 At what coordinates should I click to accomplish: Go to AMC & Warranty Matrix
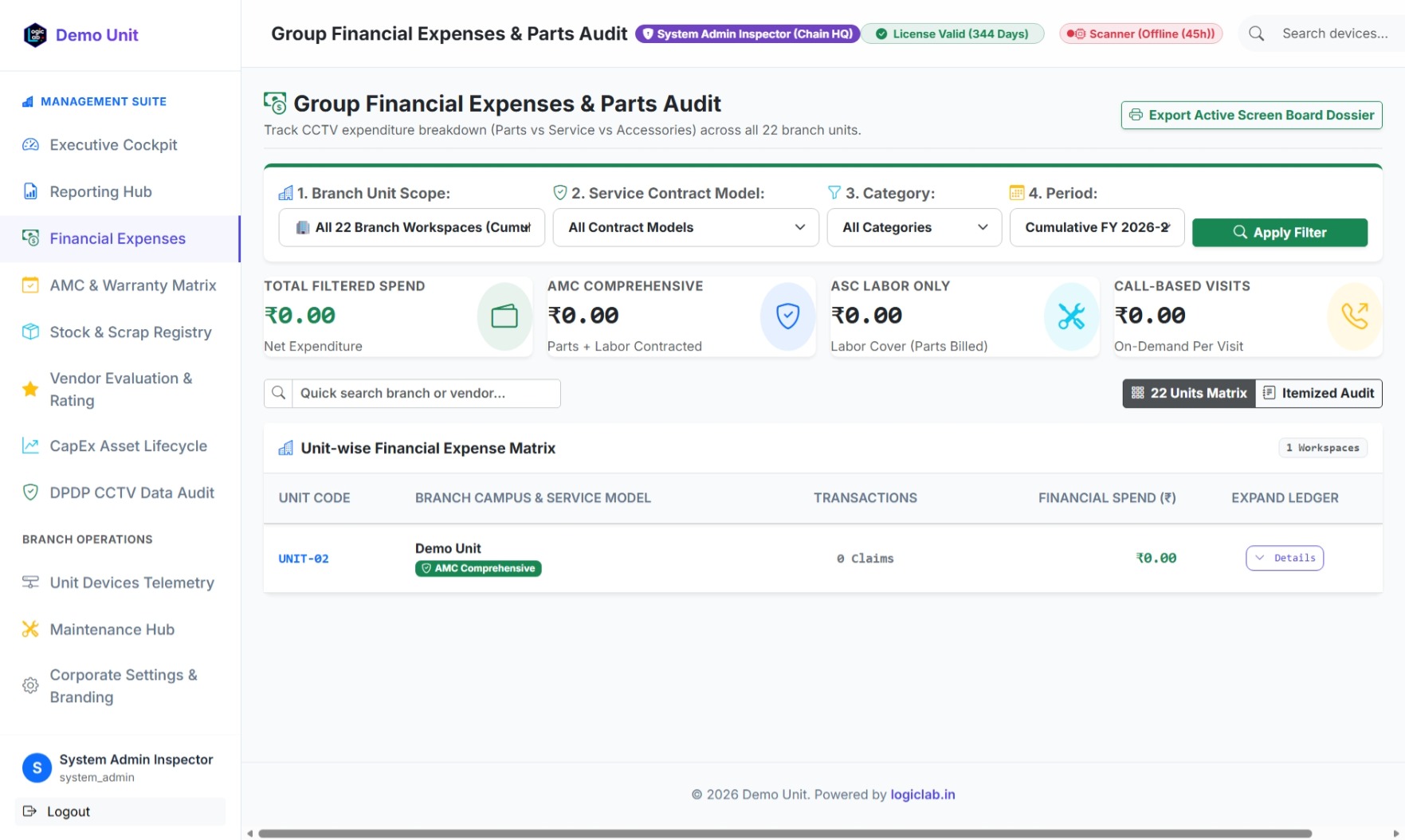(x=120, y=285)
